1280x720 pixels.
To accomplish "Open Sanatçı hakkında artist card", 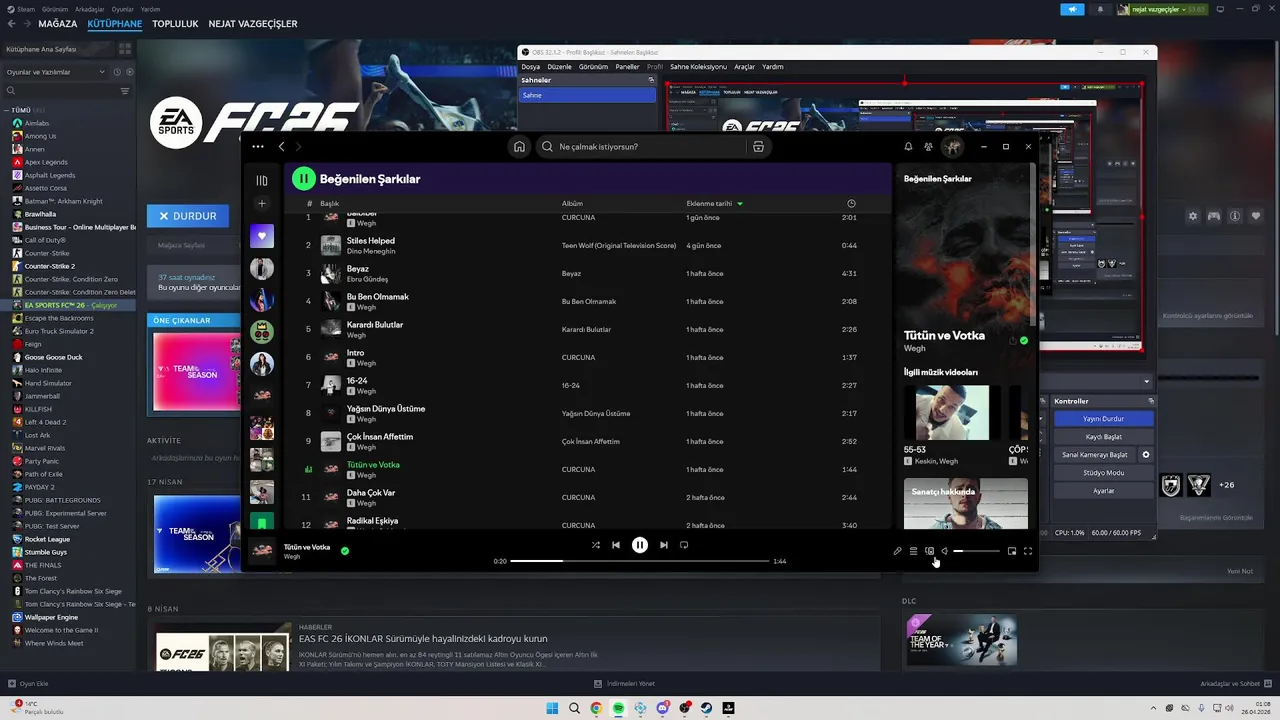I will tap(966, 503).
